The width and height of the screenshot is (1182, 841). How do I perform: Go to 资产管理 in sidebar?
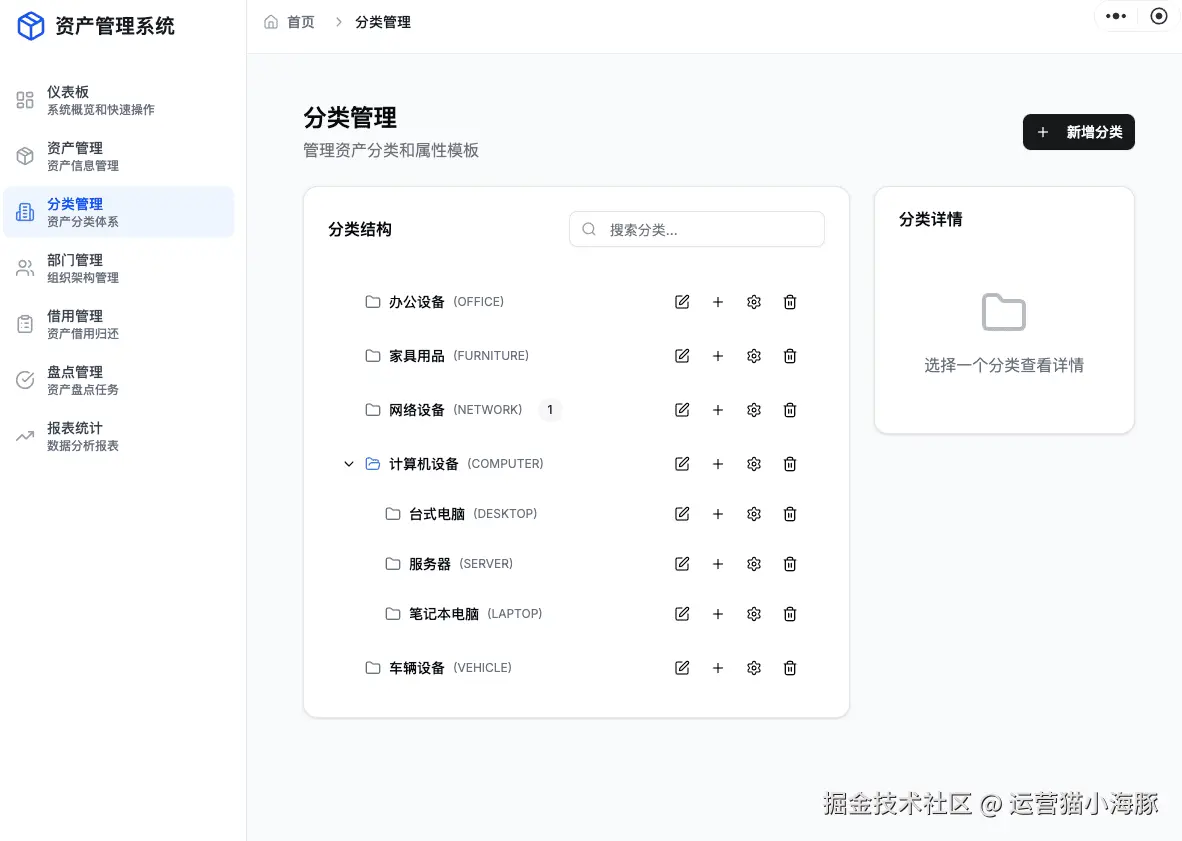[x=118, y=156]
